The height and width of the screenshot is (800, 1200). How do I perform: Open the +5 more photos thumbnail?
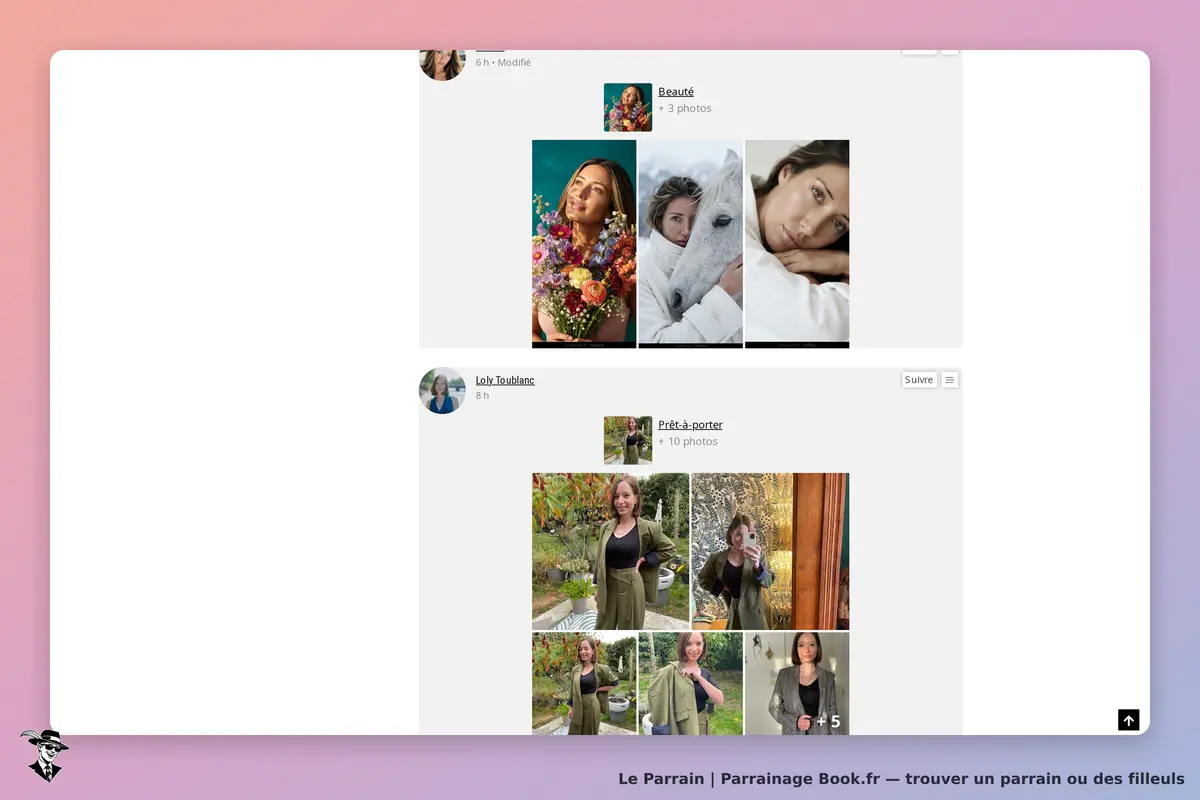tap(797, 683)
